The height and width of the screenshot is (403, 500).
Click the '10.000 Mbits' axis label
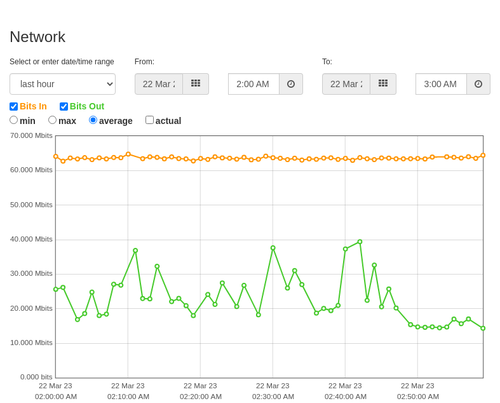[x=31, y=343]
